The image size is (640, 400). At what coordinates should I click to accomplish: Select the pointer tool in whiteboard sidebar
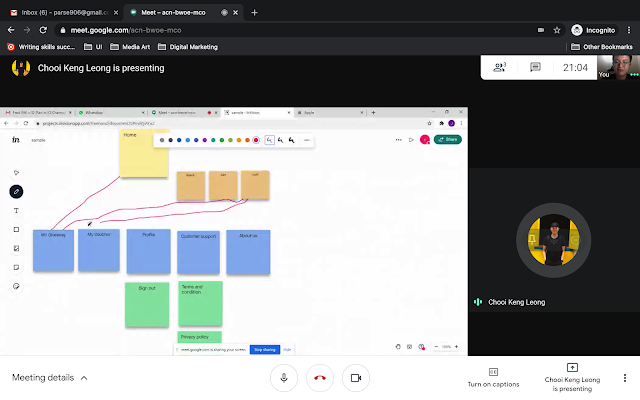16,173
